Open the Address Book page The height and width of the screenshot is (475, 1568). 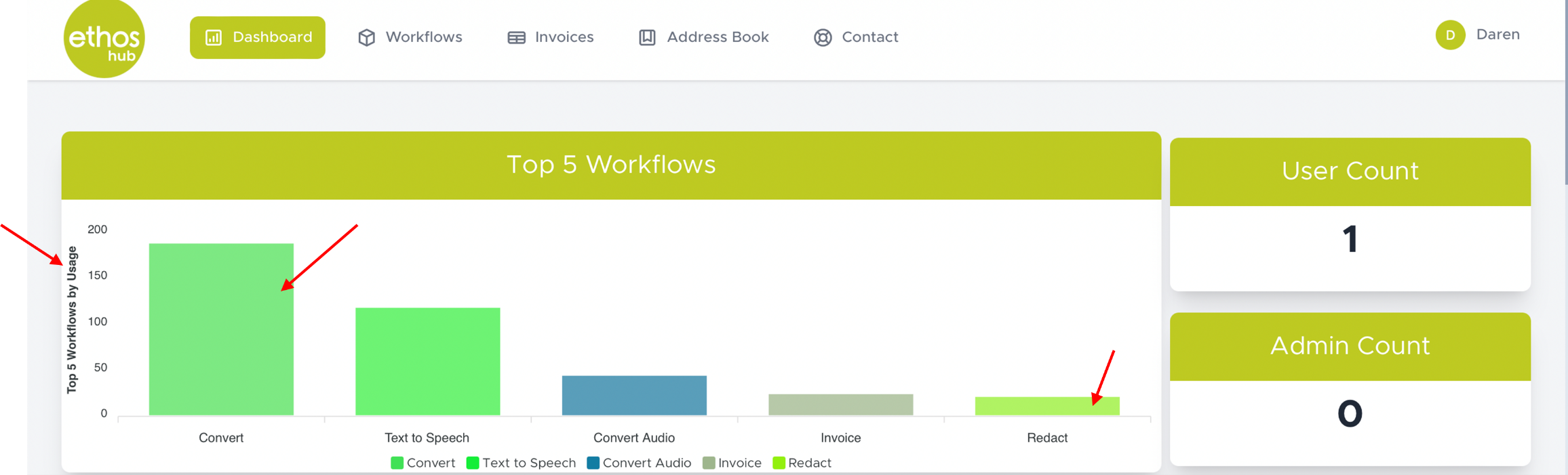point(717,37)
